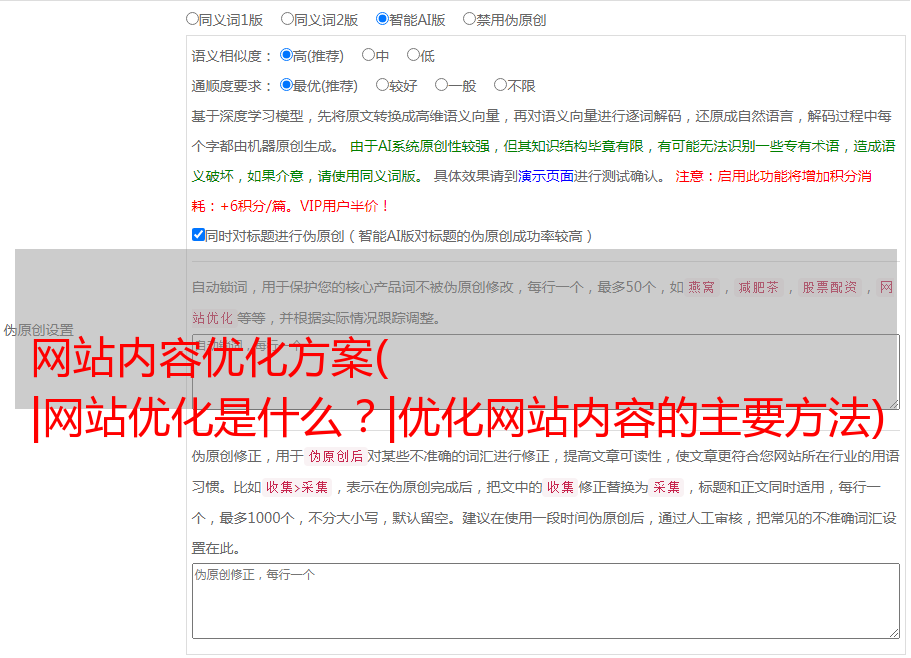The width and height of the screenshot is (911, 658).
Task: Click the 通顺度要求 label
Action: [231, 87]
